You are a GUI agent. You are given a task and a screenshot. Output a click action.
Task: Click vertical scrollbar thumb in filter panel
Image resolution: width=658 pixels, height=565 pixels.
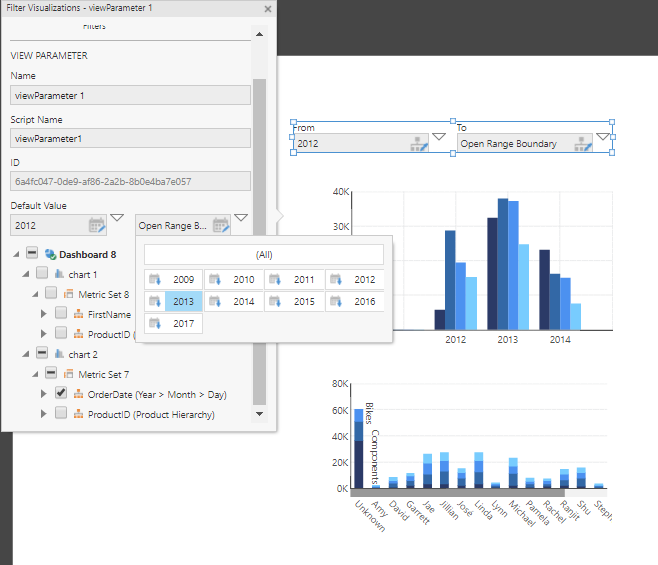[x=259, y=241]
